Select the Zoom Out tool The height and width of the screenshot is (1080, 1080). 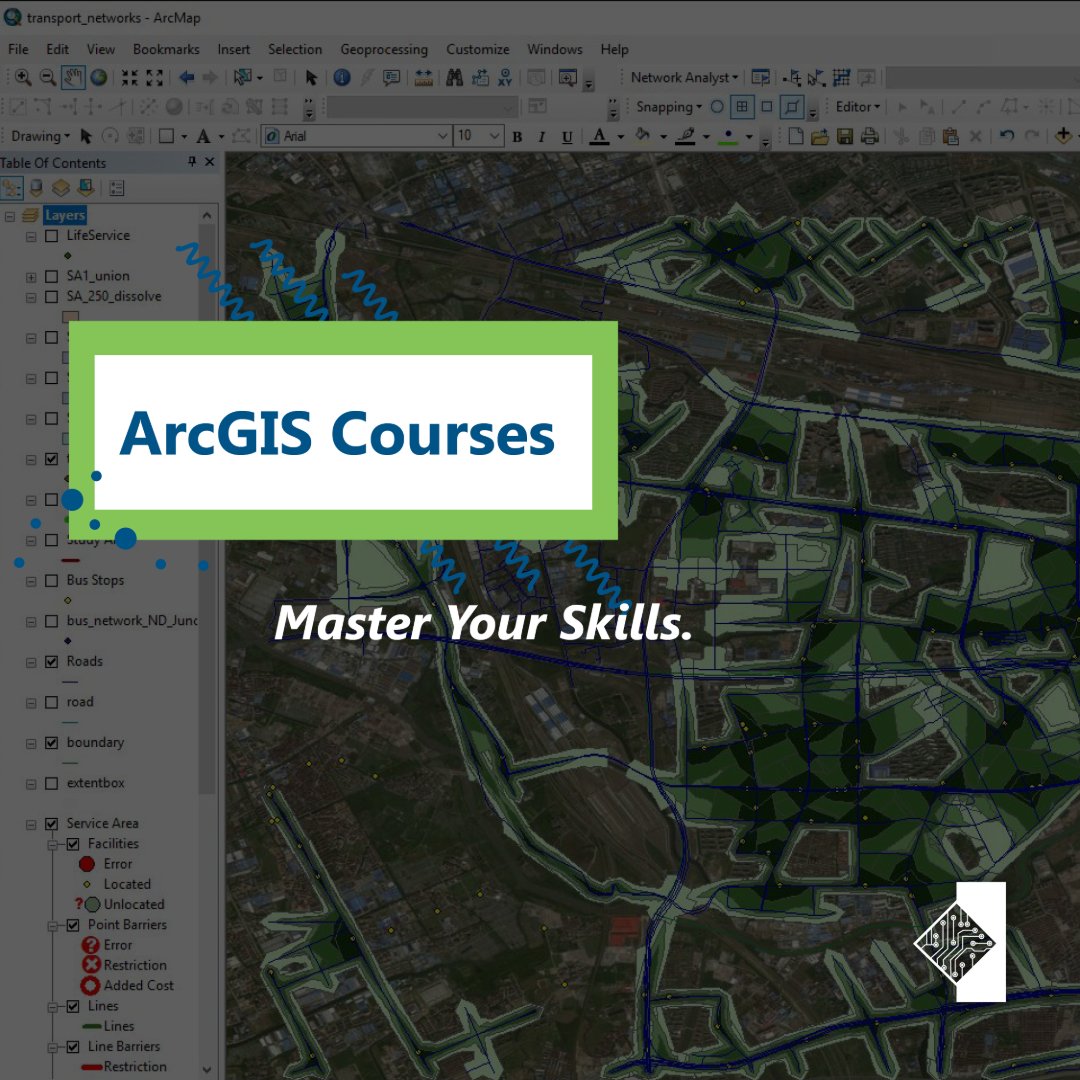(48, 77)
